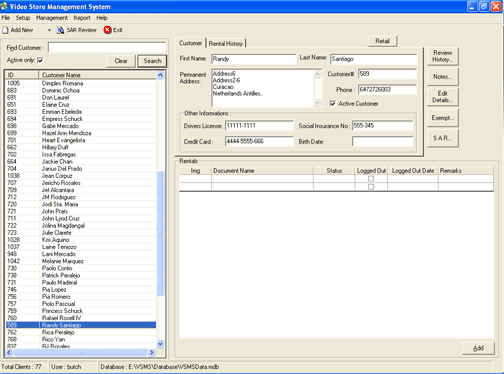Click the Customer Name column header
The height and width of the screenshot is (374, 504).
tap(97, 75)
